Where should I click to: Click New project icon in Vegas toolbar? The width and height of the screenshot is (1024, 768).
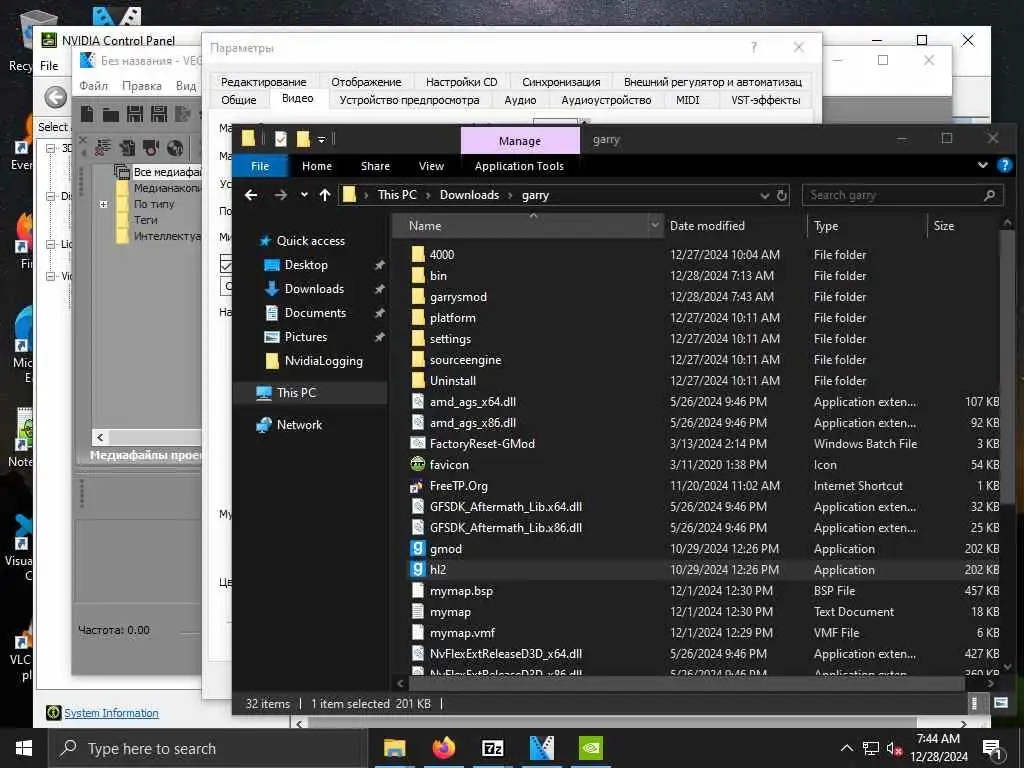(87, 114)
